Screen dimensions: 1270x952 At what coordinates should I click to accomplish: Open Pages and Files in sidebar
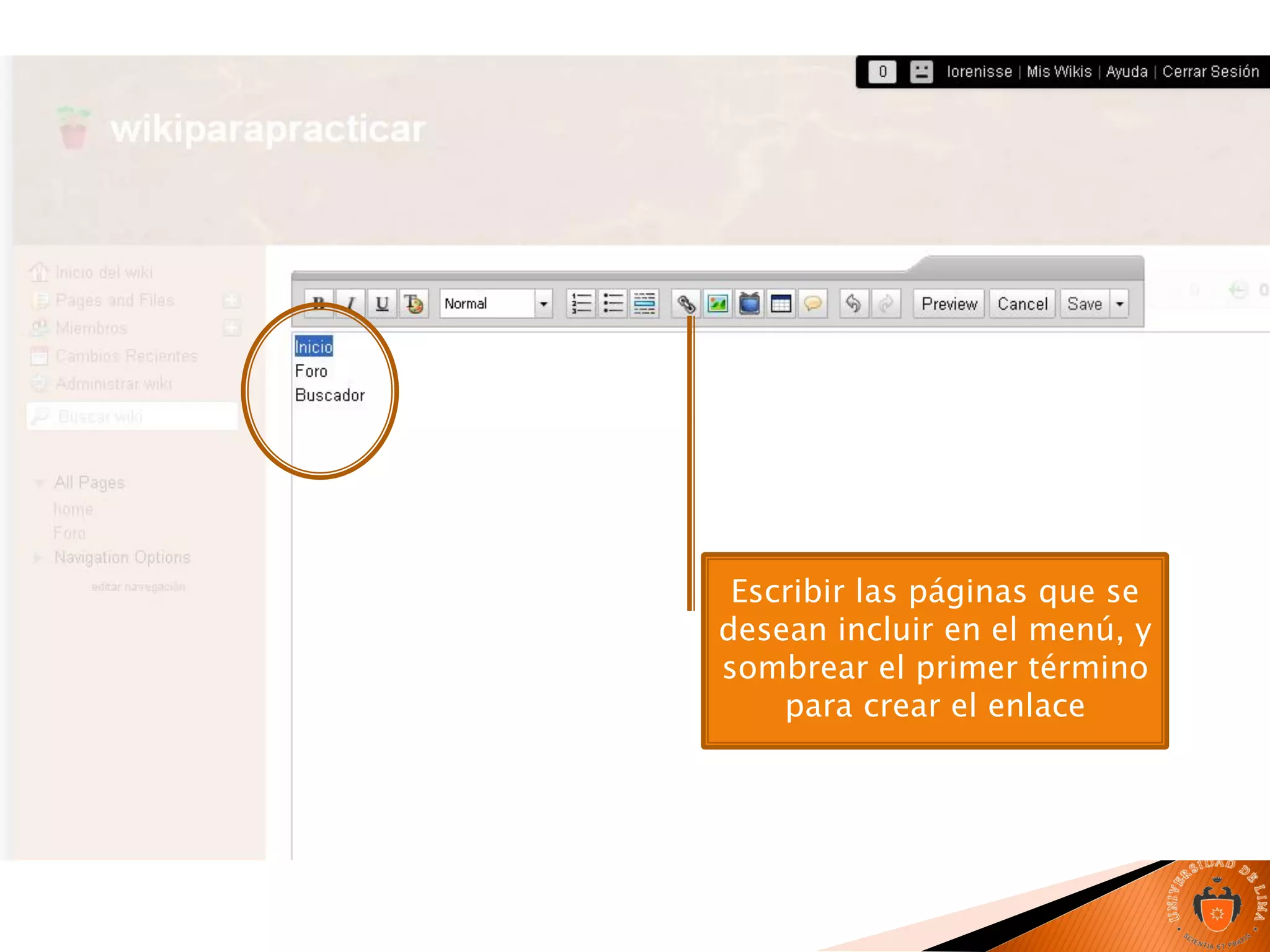point(115,301)
